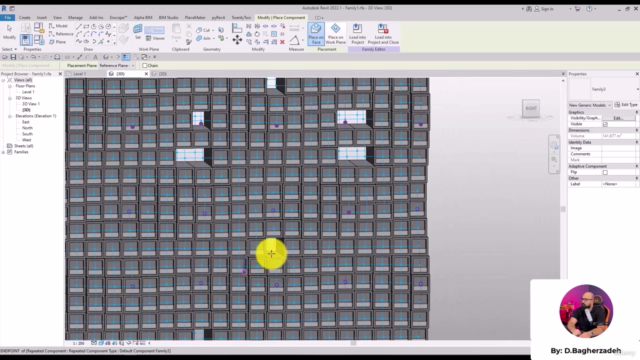Click the Help question mark icon
Viewport: 640px width, 360px height.
pos(589,9)
